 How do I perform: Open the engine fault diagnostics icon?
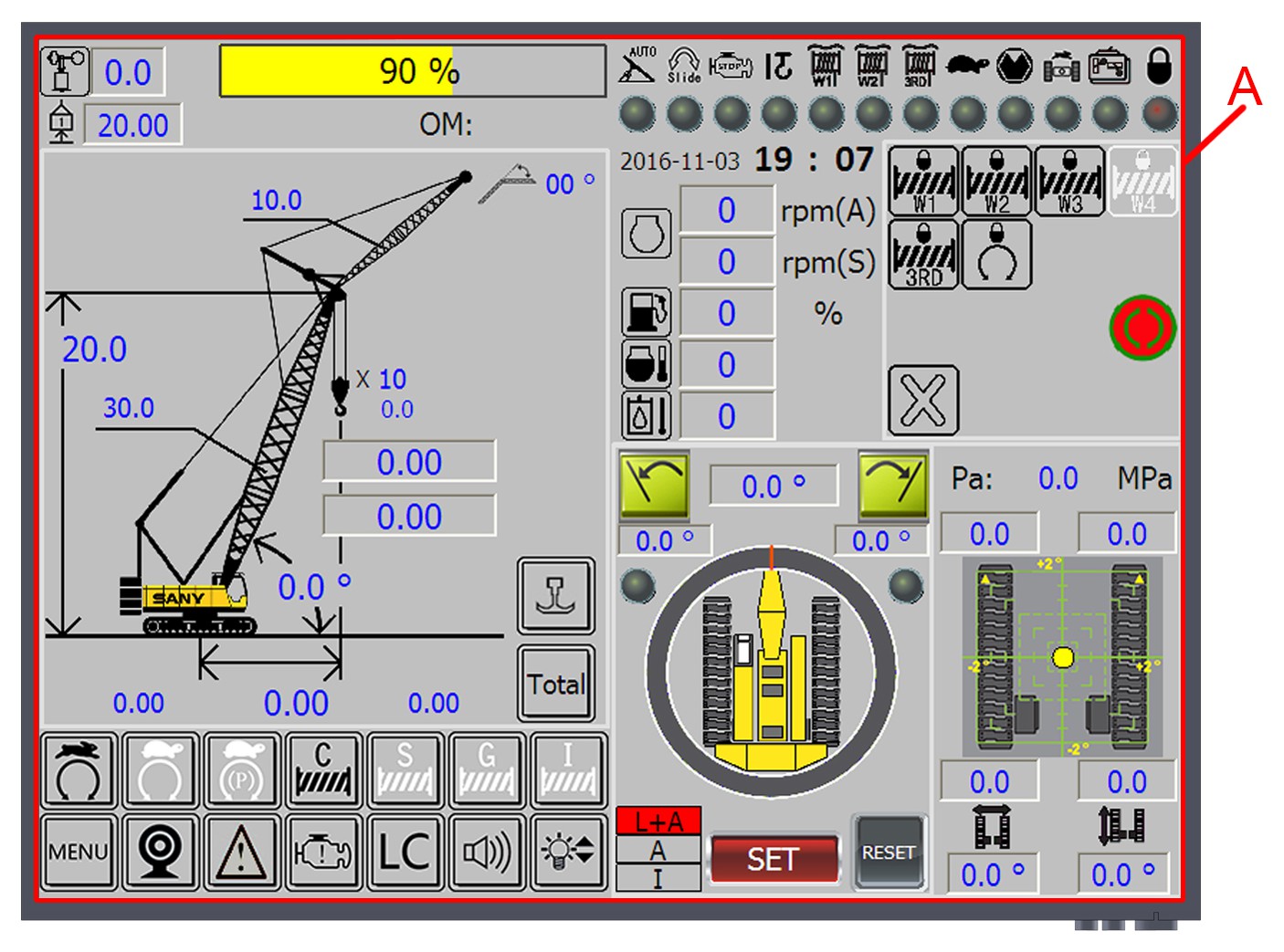[322, 853]
